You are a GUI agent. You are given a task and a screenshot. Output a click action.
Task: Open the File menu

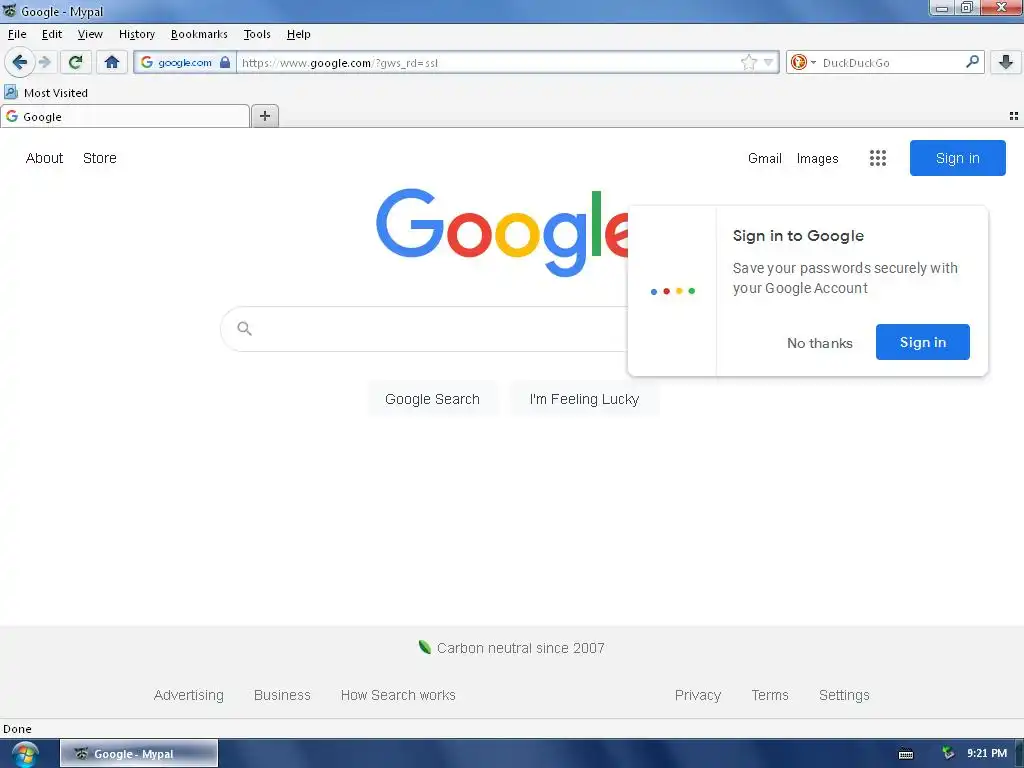(x=17, y=34)
